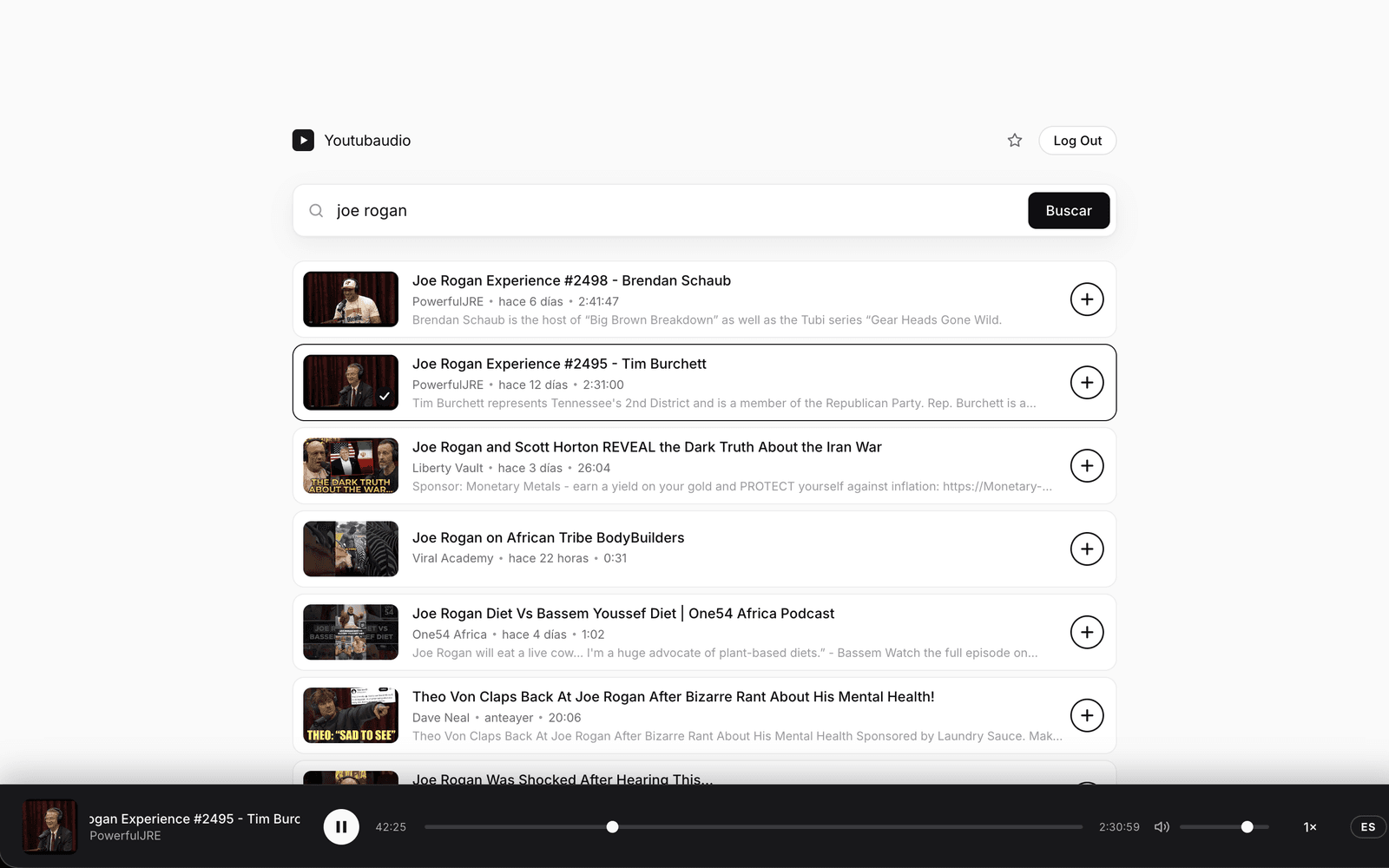Add Brendan Schaub episode with plus icon
Viewport: 1389px width, 868px height.
click(x=1086, y=299)
